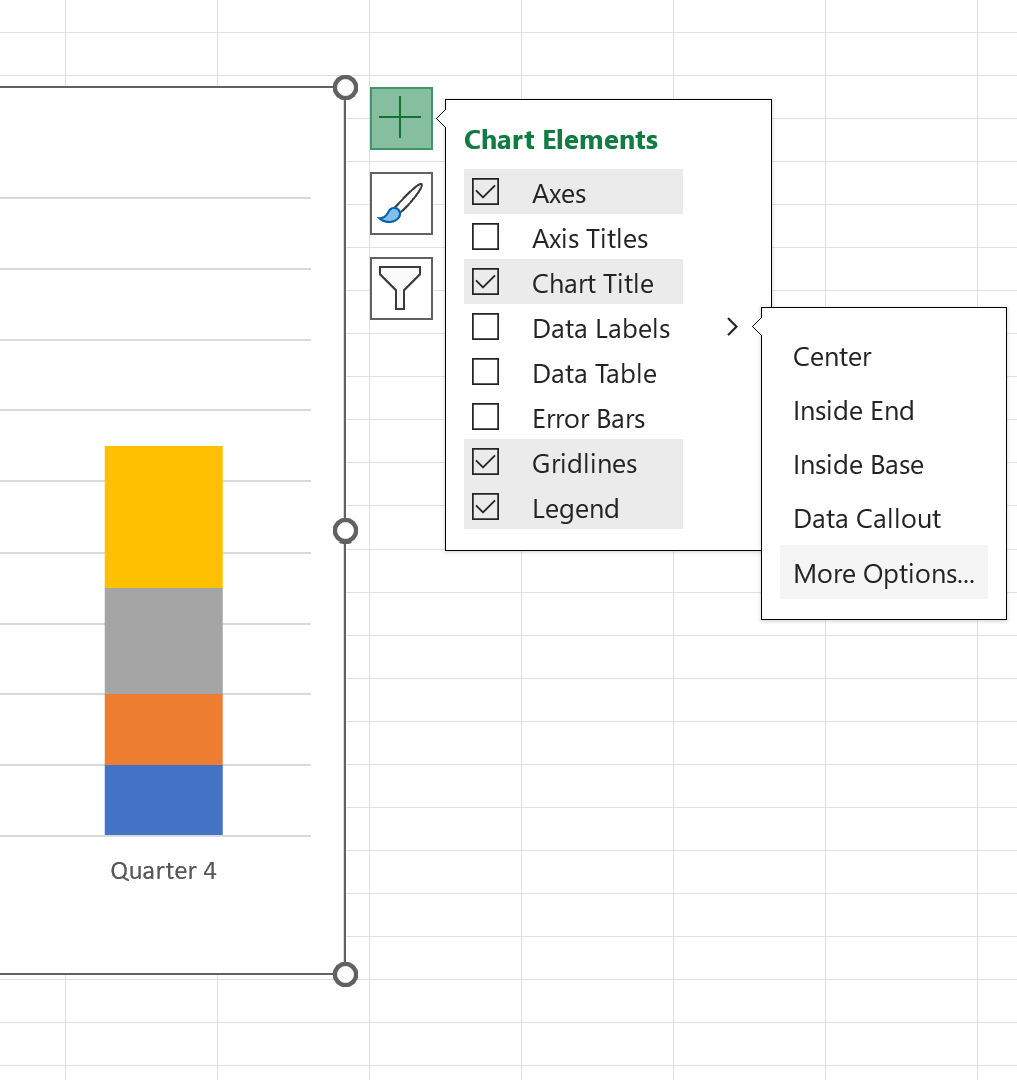Enable Axis Titles for the chart
This screenshot has height=1080, width=1017.
[x=485, y=237]
